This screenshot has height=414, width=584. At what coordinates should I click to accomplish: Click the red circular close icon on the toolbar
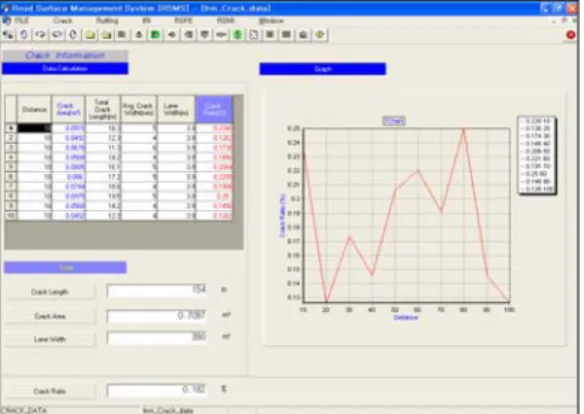(x=571, y=35)
